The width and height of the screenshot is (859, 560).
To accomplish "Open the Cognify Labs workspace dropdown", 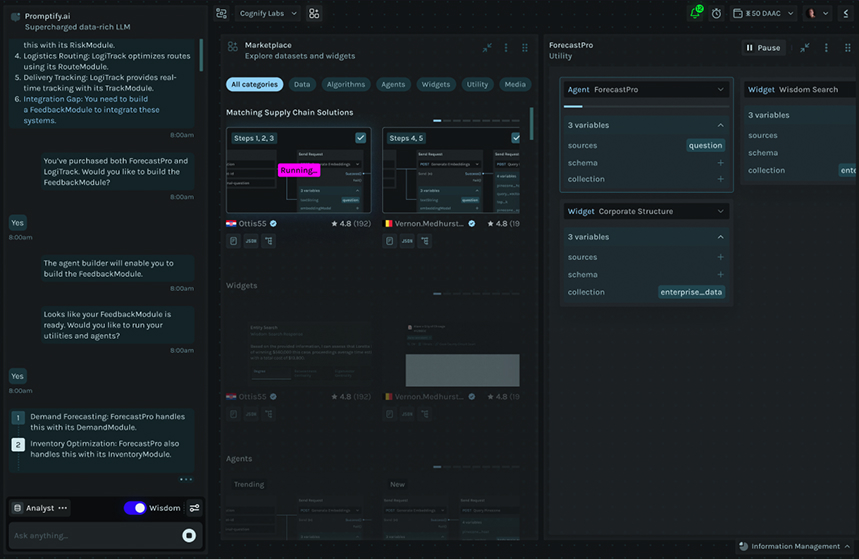I will click(268, 13).
